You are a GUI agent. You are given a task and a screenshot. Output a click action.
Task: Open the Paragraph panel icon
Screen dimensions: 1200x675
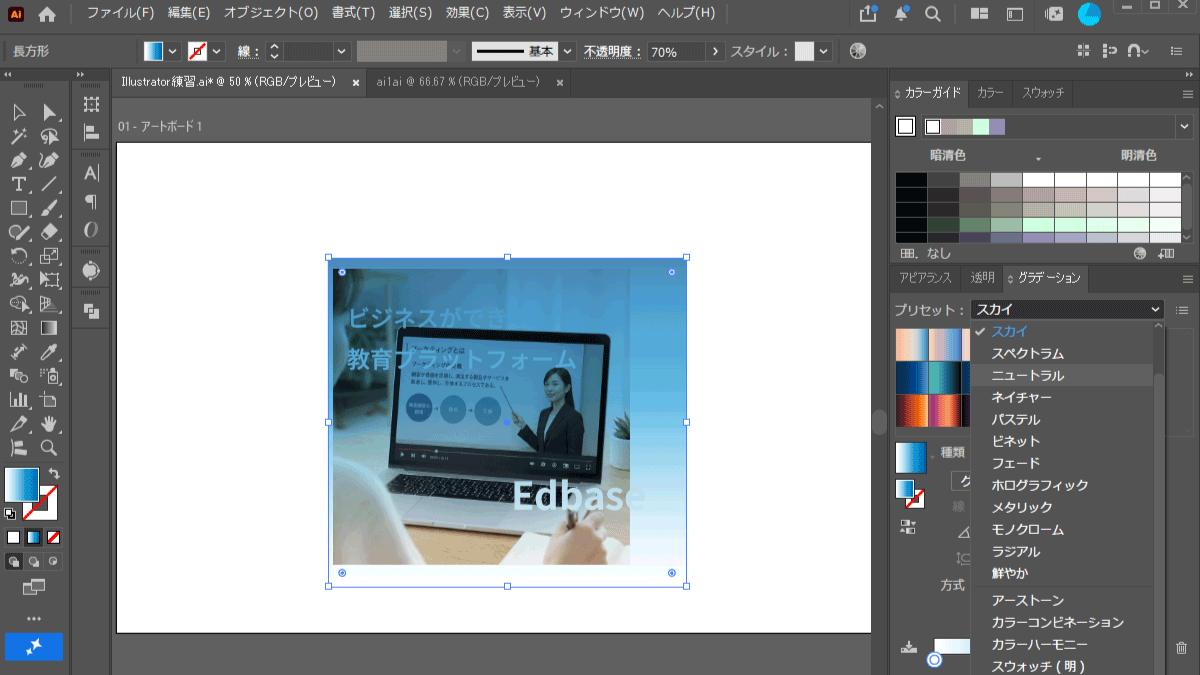pyautogui.click(x=91, y=201)
